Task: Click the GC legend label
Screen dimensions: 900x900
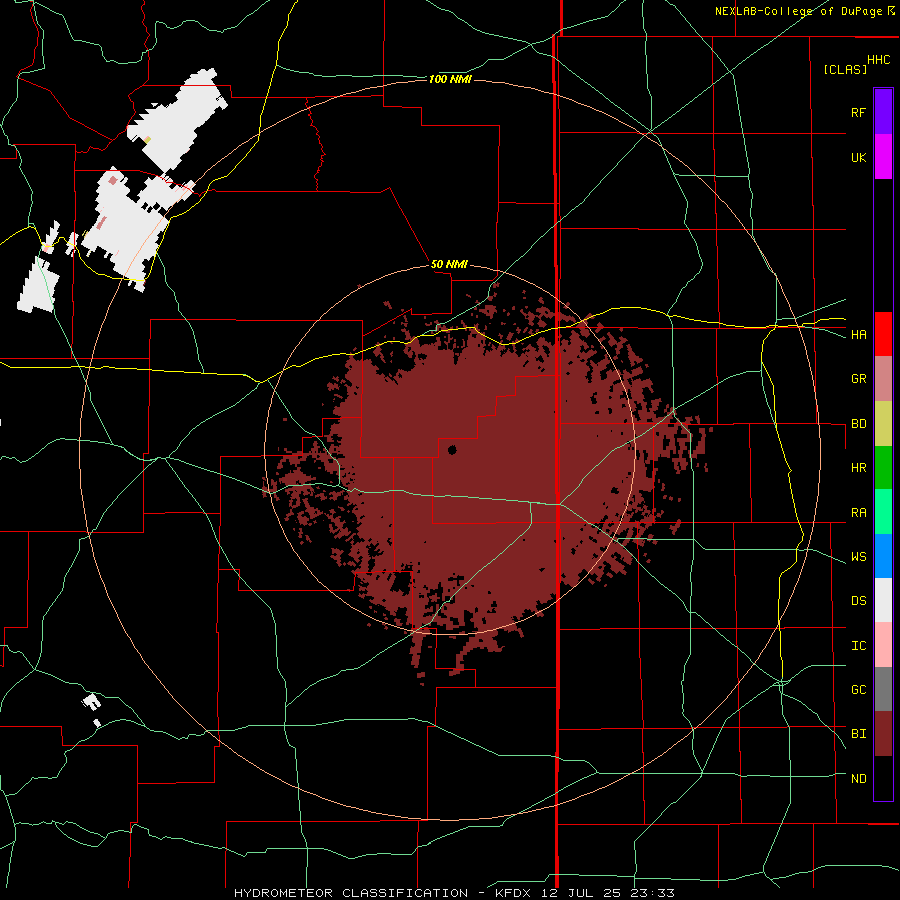Action: pos(858,690)
